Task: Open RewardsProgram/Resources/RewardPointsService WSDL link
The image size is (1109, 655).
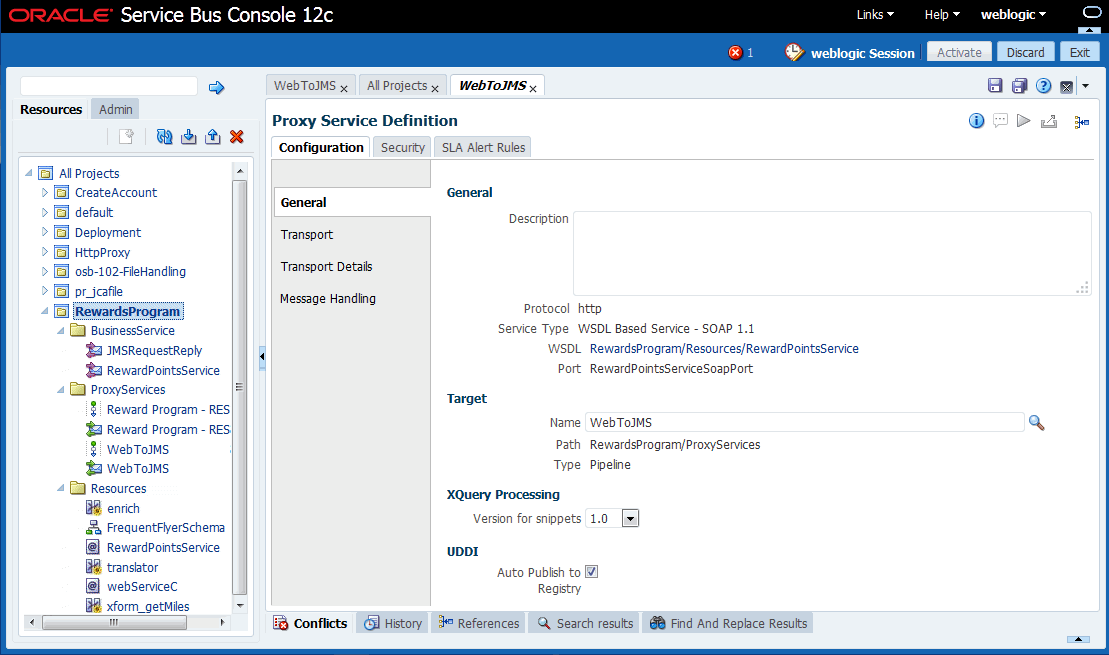Action: point(724,349)
